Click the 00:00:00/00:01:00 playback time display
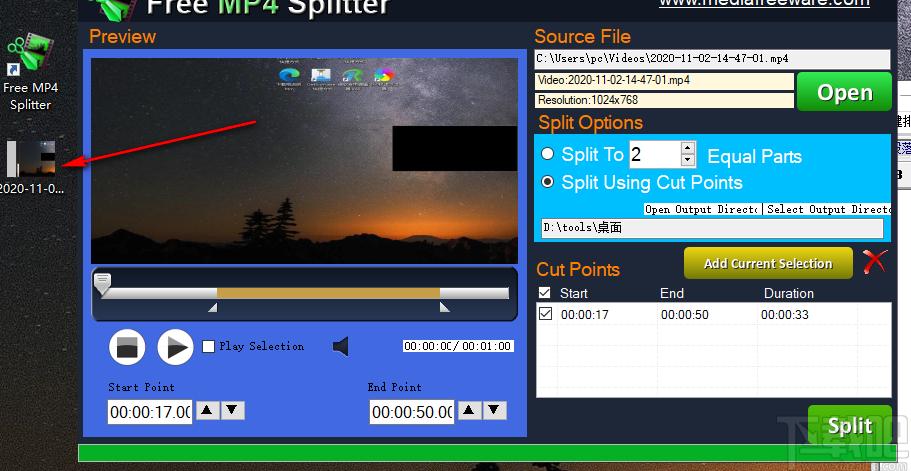The height and width of the screenshot is (471, 911). pyautogui.click(x=458, y=346)
